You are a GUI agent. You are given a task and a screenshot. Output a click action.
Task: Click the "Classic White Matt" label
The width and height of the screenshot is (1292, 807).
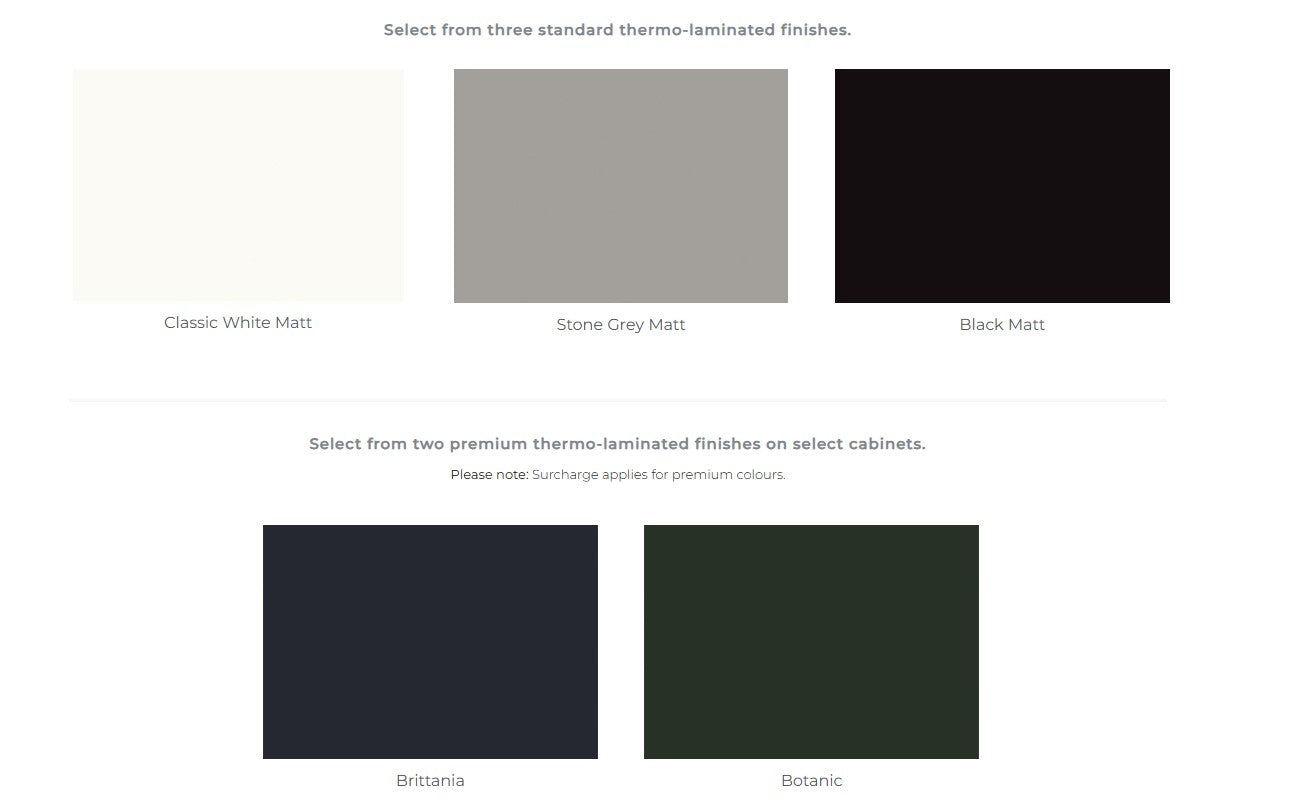[238, 322]
